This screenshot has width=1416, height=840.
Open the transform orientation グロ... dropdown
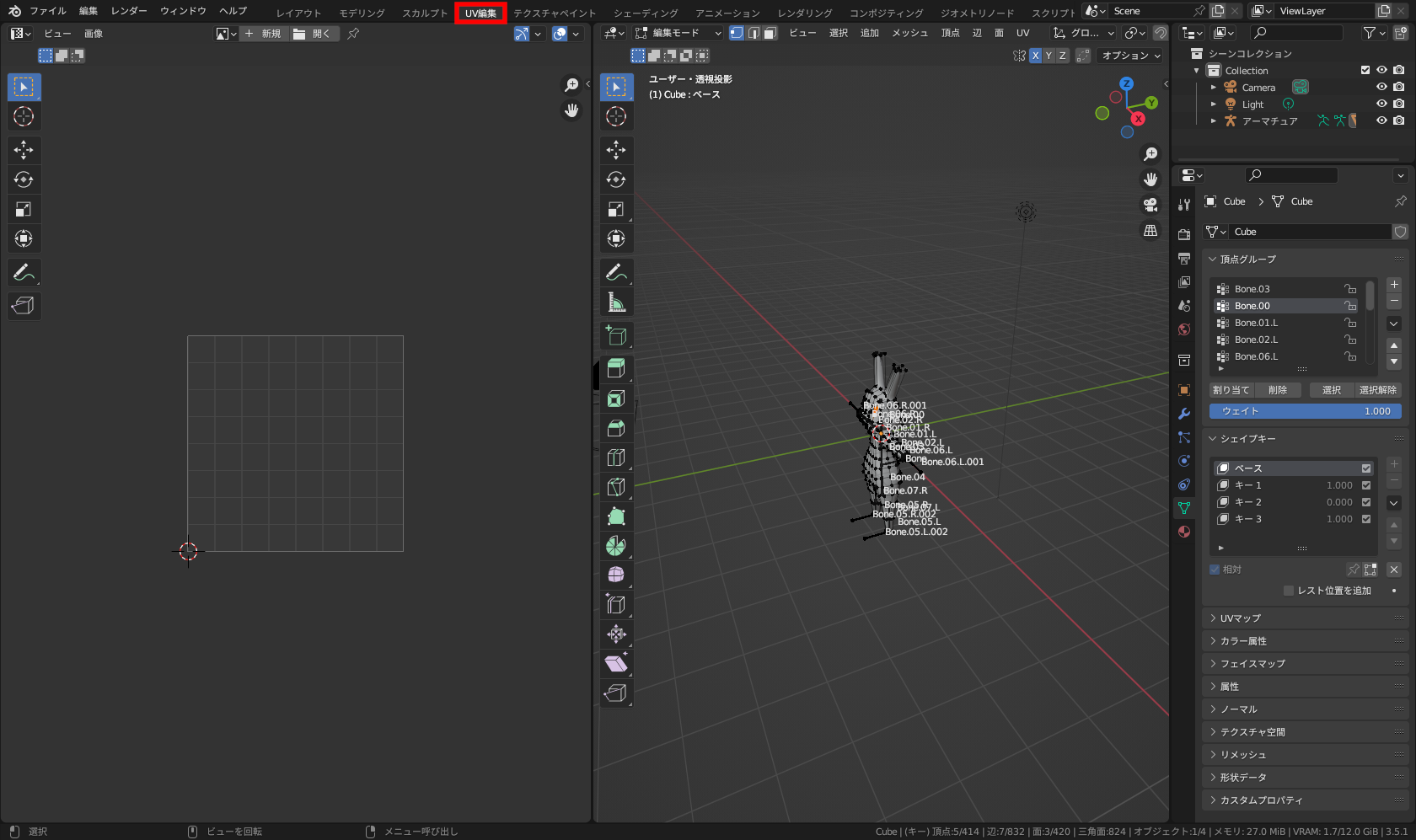1084,33
